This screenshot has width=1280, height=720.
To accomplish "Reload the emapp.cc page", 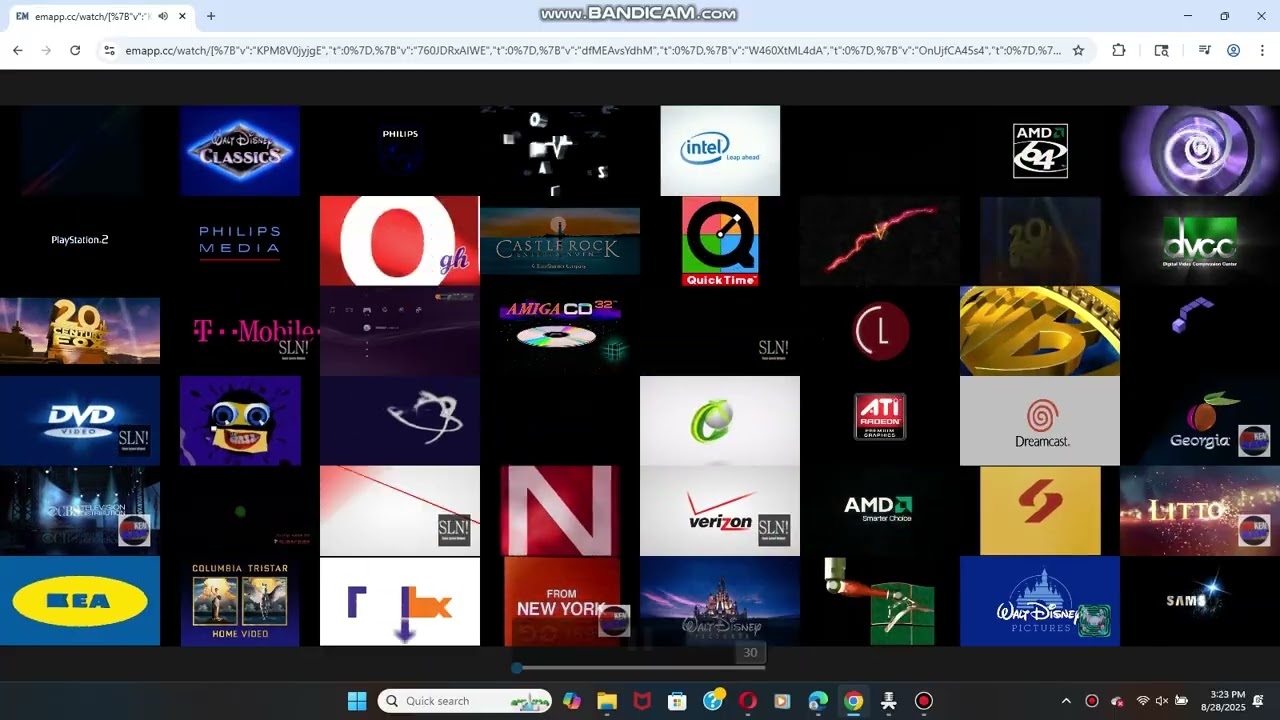I will tap(75, 50).
